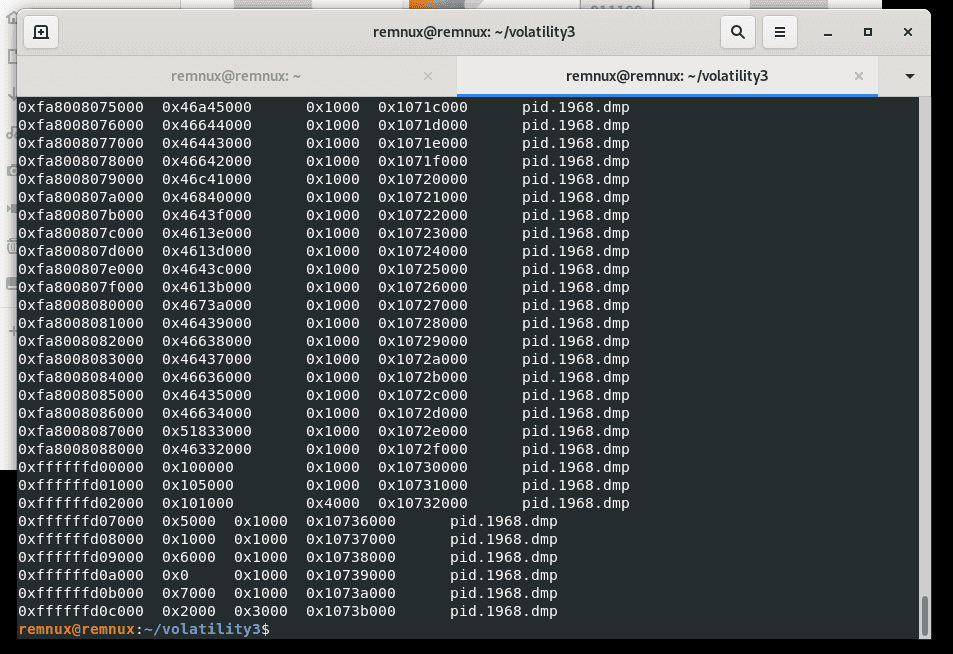Click virtual address 0xfa8008084000
This screenshot has height=654, width=953.
(x=81, y=377)
